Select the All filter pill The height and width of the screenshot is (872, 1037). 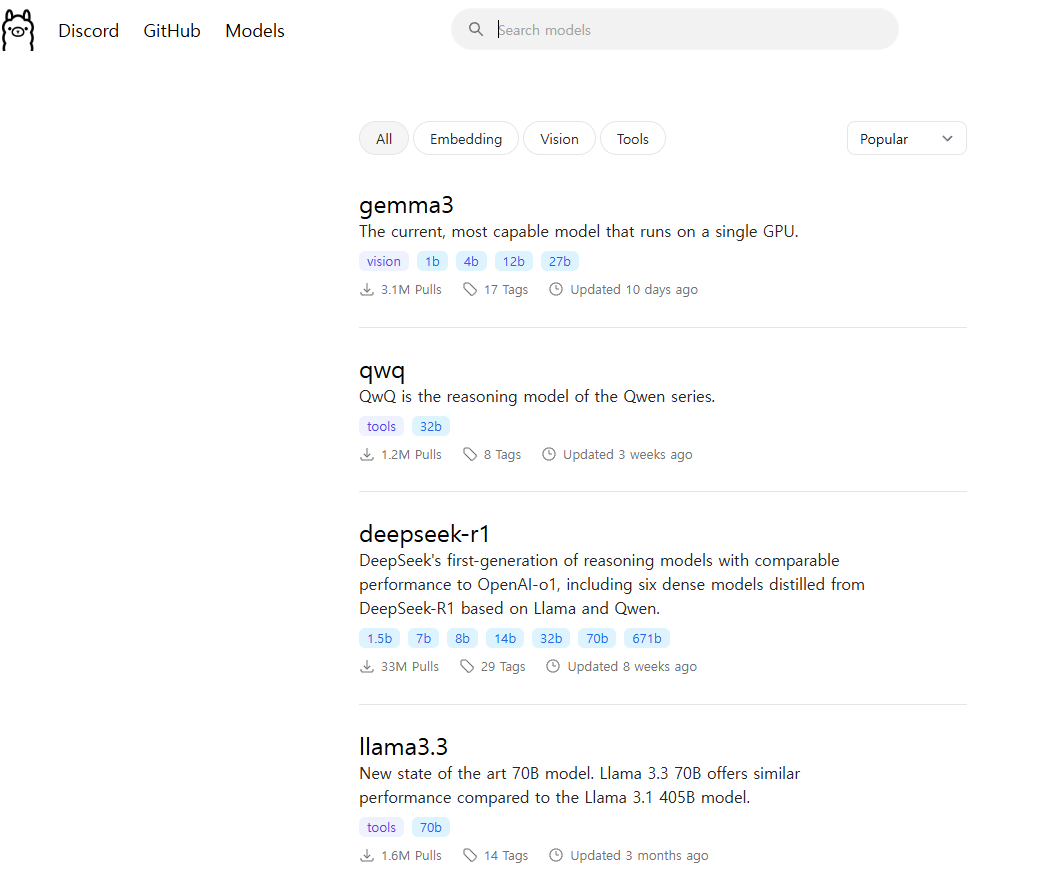tap(384, 139)
